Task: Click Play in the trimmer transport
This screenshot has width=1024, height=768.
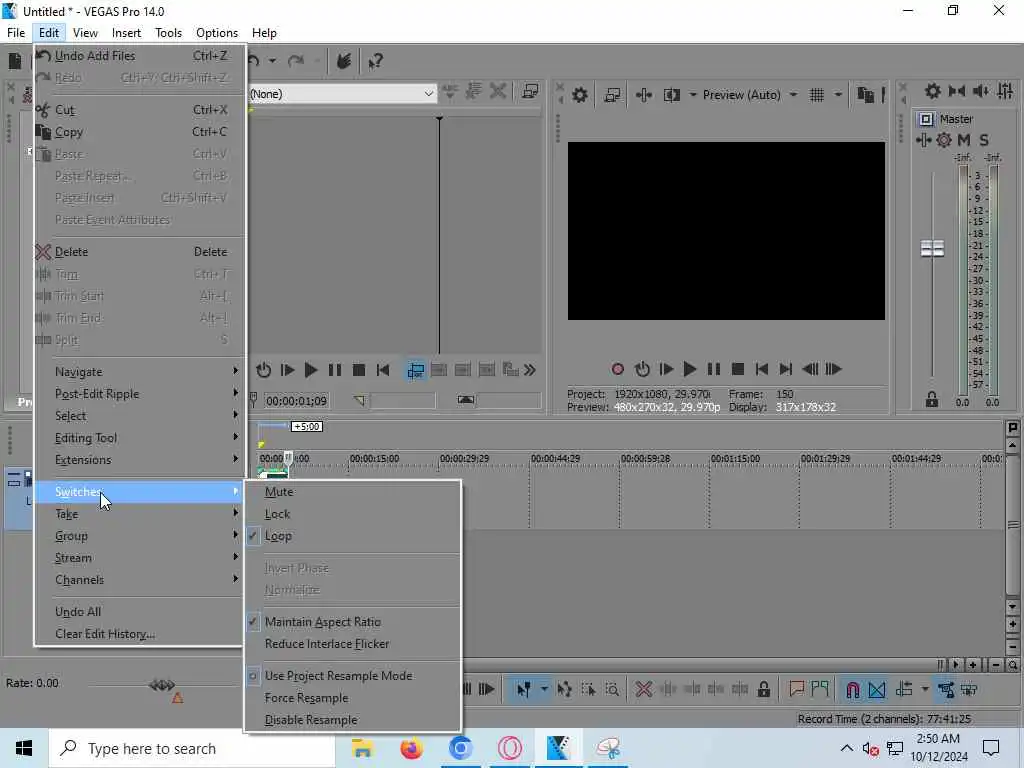Action: (x=311, y=370)
